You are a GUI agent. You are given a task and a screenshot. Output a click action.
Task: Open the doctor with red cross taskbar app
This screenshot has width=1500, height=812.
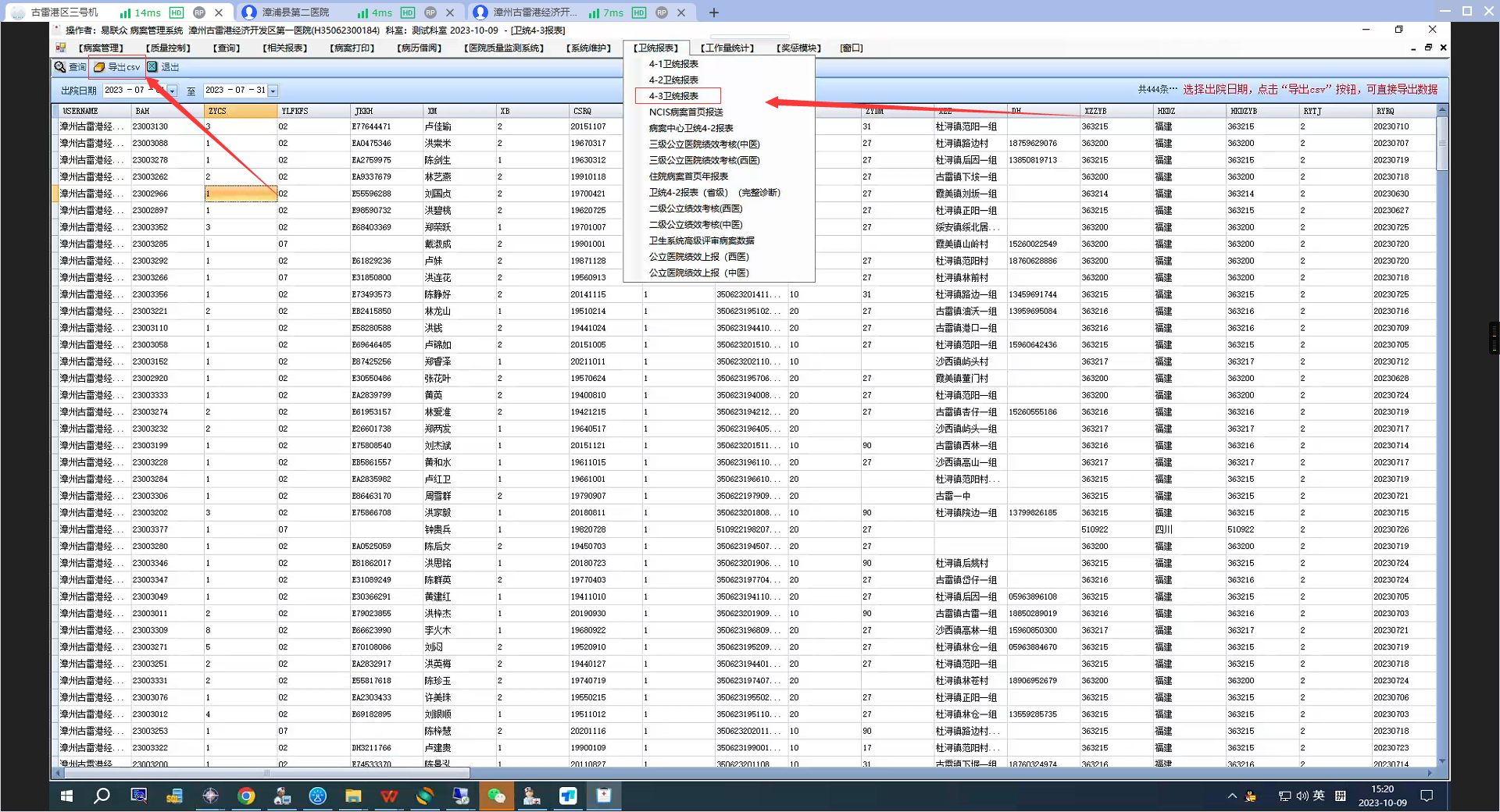[532, 796]
